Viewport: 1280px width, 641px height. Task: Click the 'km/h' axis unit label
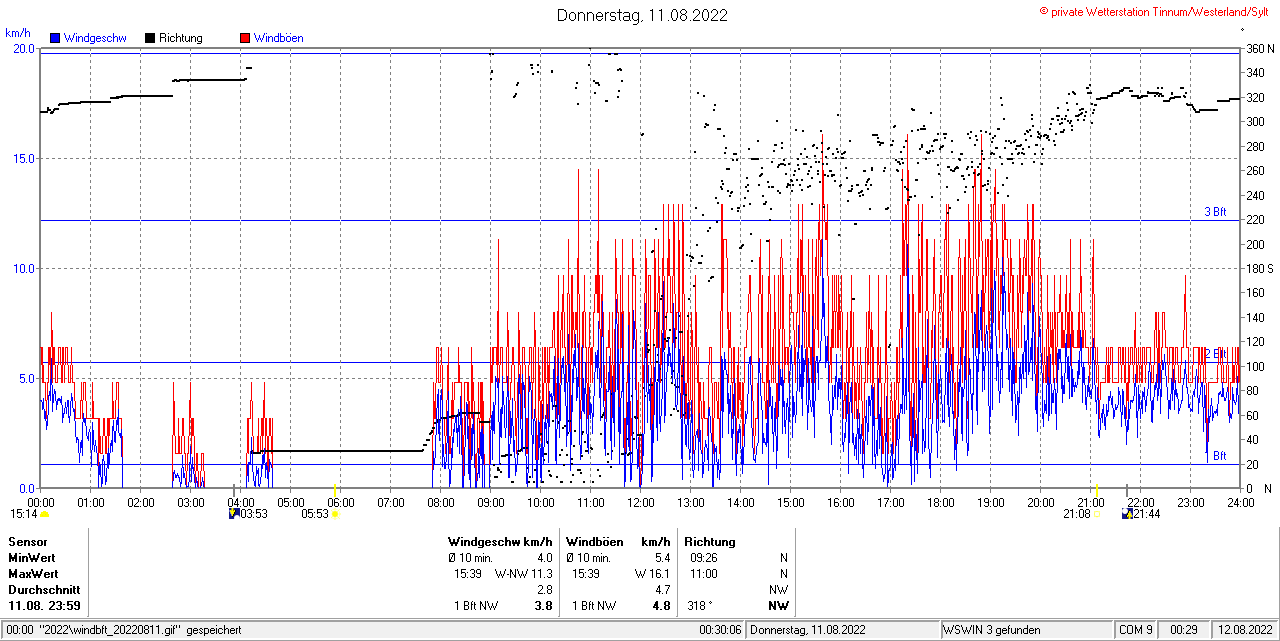pos(17,33)
